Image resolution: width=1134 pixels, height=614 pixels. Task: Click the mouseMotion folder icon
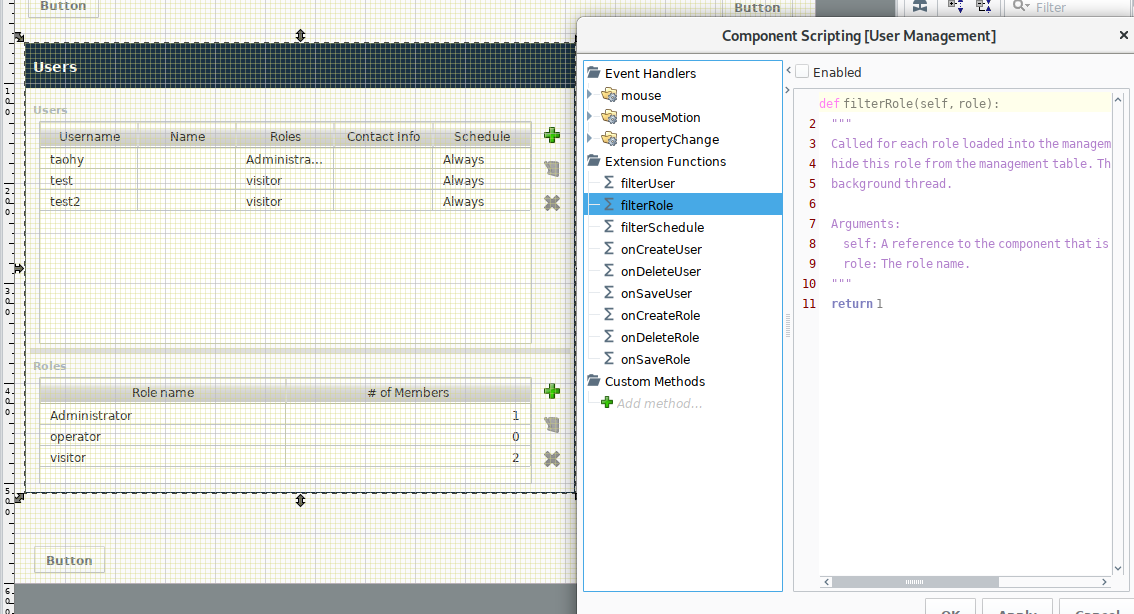(609, 117)
